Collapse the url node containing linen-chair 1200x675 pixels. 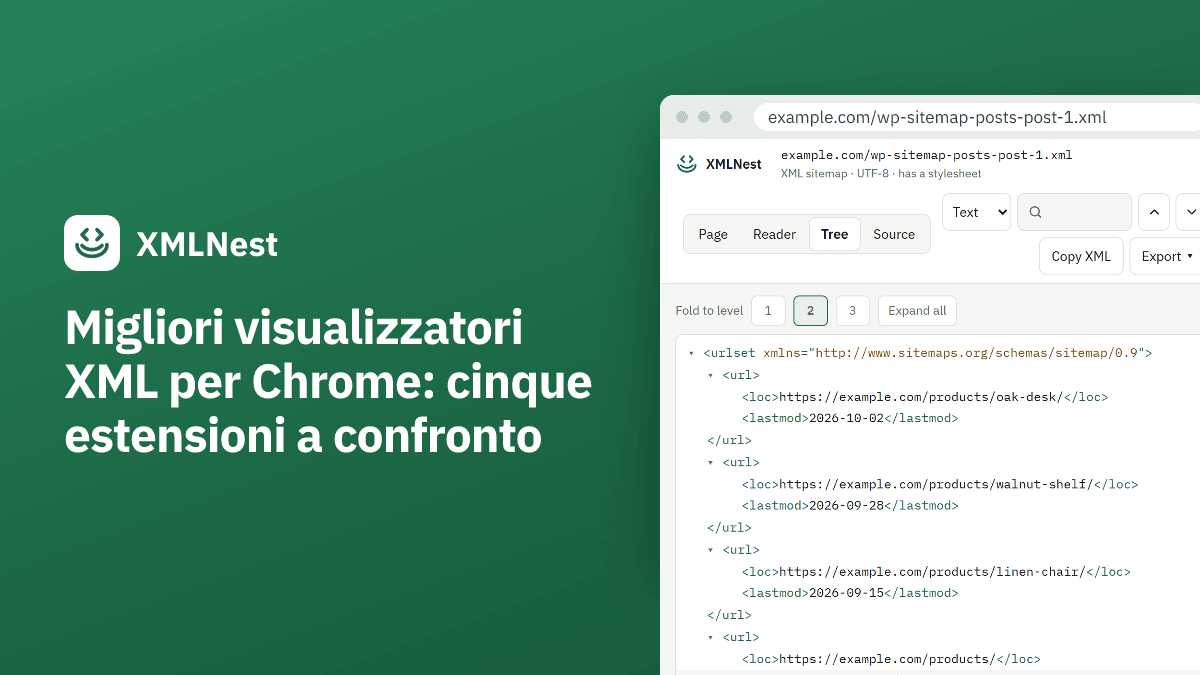(711, 550)
